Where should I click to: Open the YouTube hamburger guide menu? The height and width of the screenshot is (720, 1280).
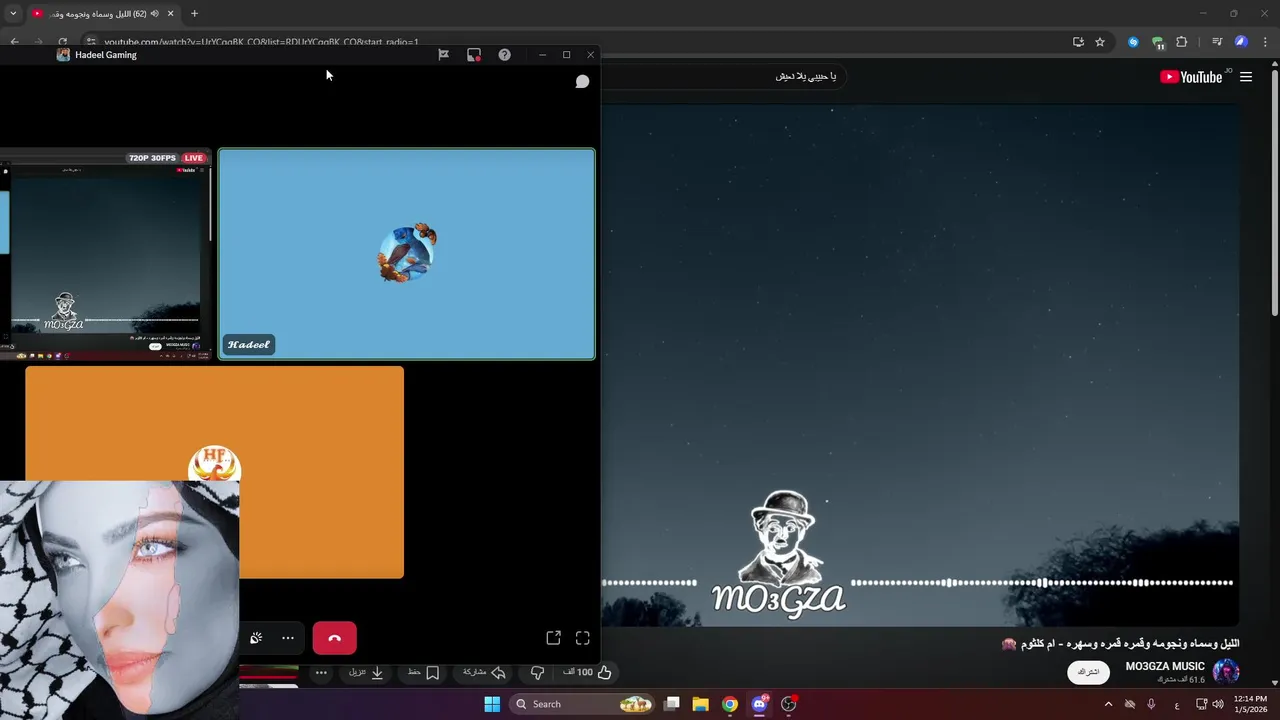tap(1246, 77)
